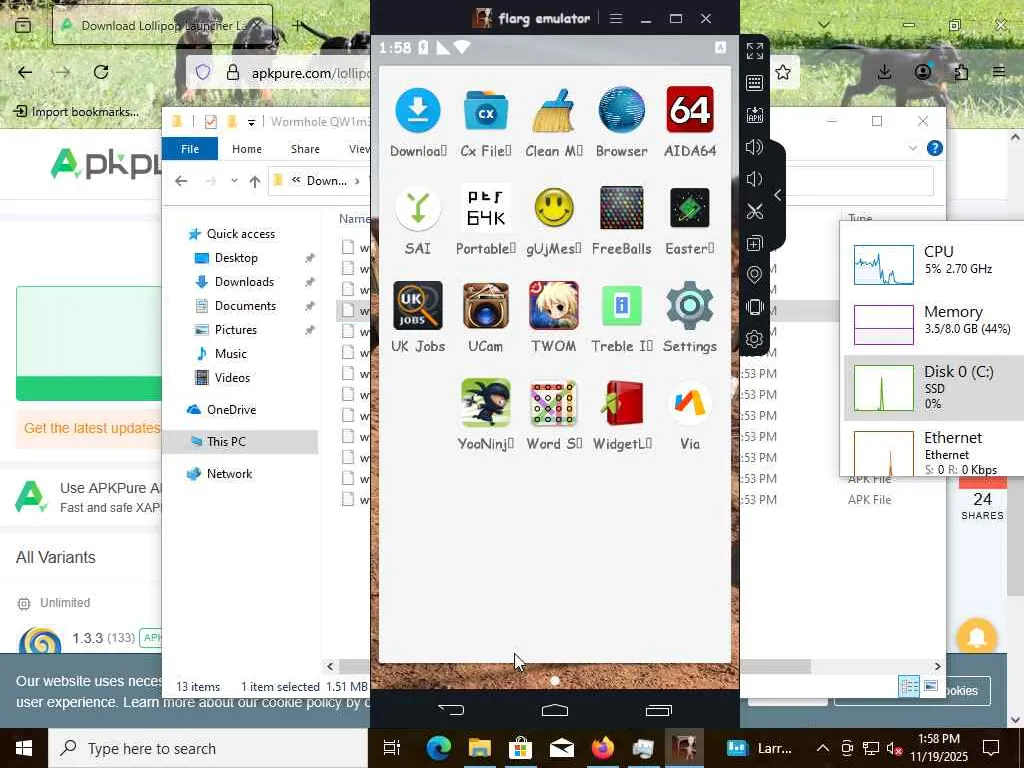The height and width of the screenshot is (768, 1024).
Task: Switch to Share ribbon tab in Explorer
Action: point(305,149)
